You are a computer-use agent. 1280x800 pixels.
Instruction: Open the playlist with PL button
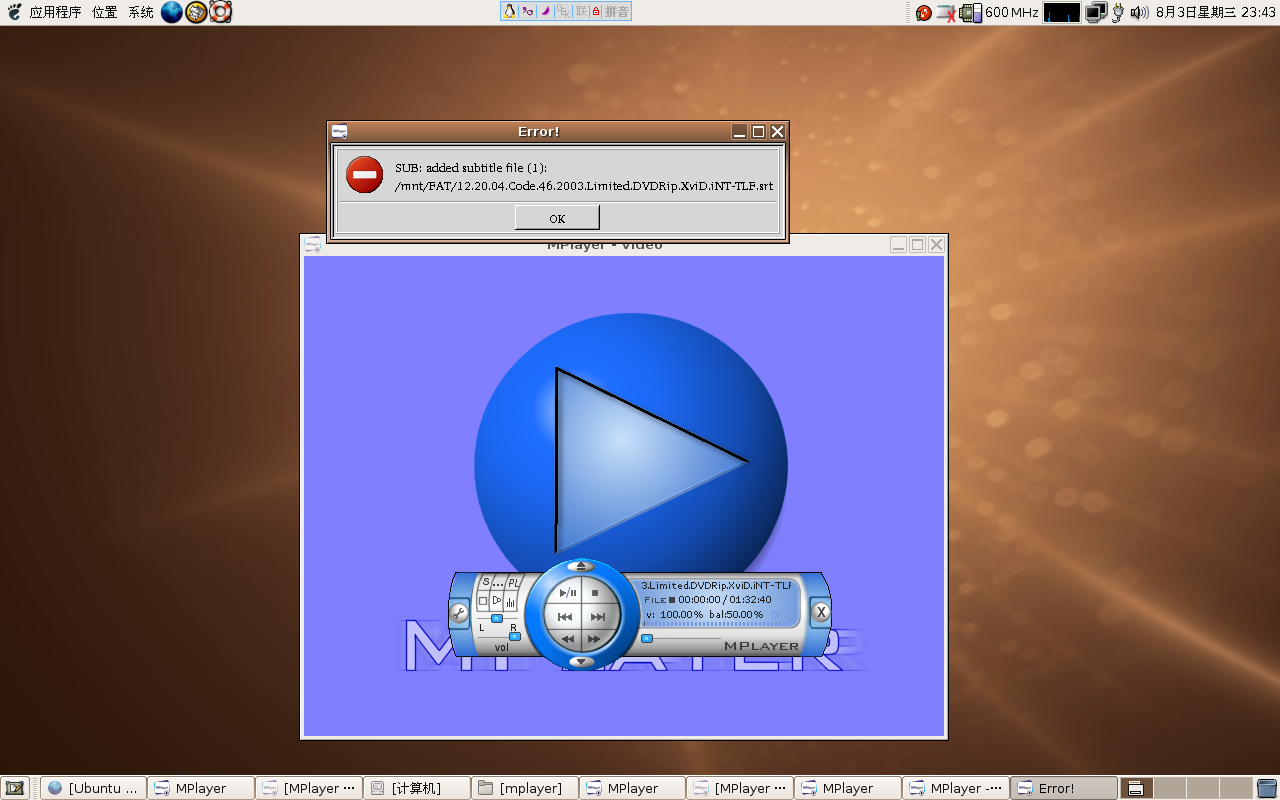pyautogui.click(x=514, y=582)
